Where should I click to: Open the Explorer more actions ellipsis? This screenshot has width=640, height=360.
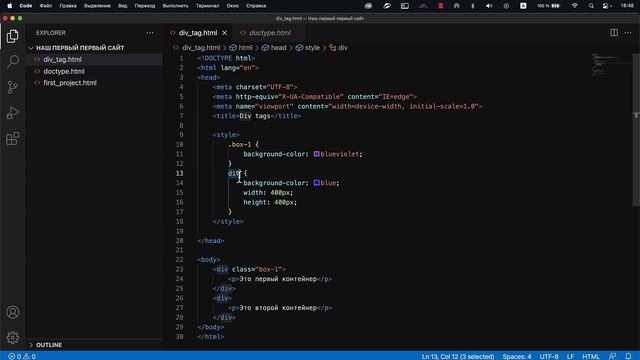pos(150,33)
